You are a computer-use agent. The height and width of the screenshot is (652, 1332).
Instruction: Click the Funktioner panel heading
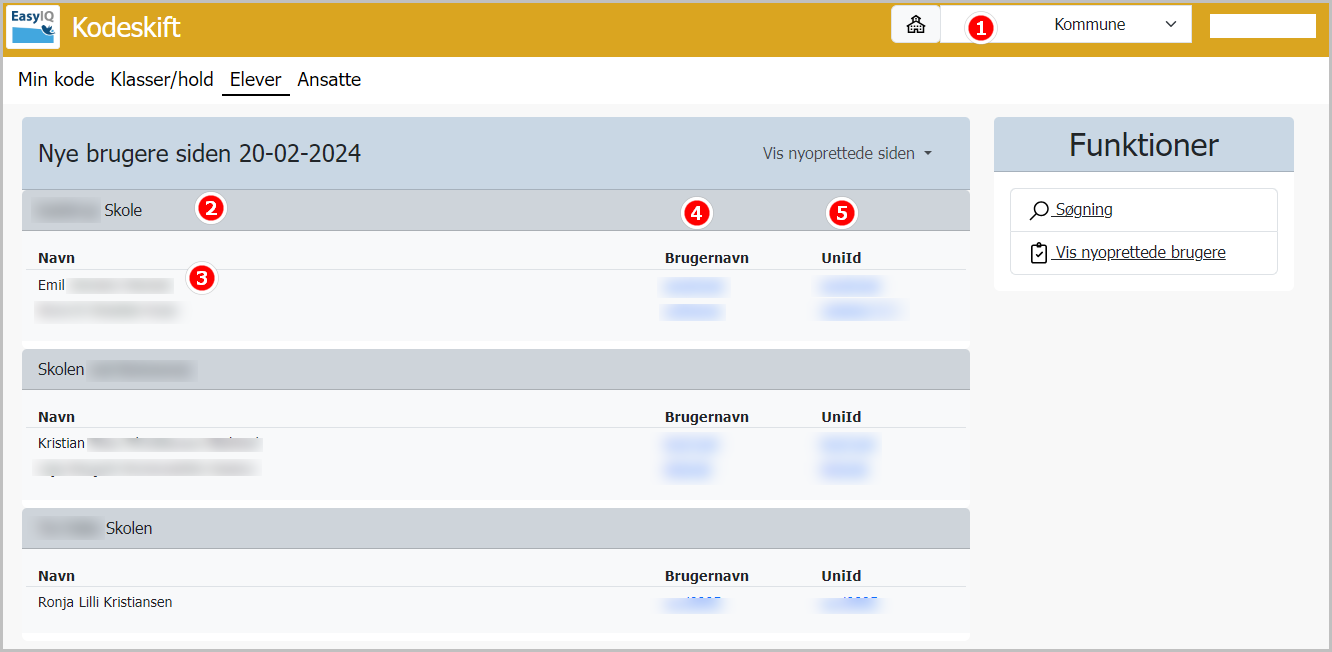[x=1143, y=145]
